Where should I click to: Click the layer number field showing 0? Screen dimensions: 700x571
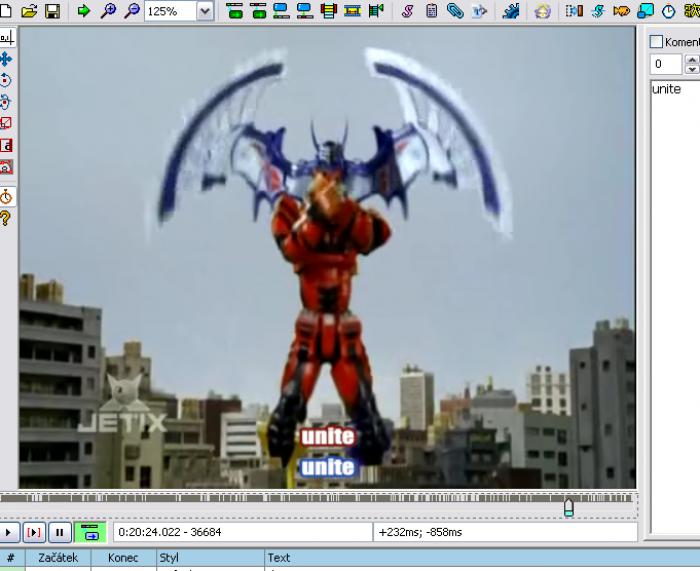pos(666,64)
